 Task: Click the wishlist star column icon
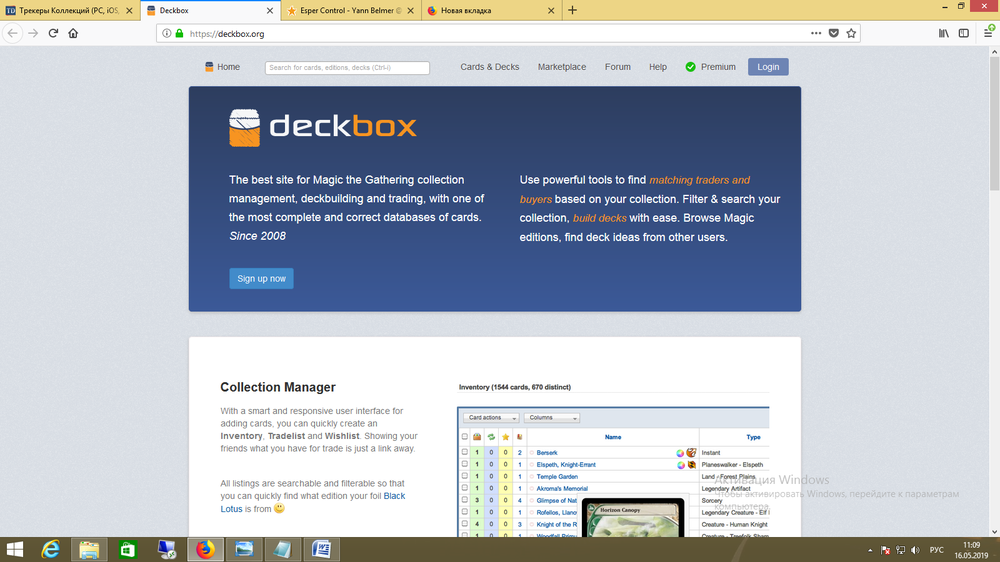(x=506, y=437)
